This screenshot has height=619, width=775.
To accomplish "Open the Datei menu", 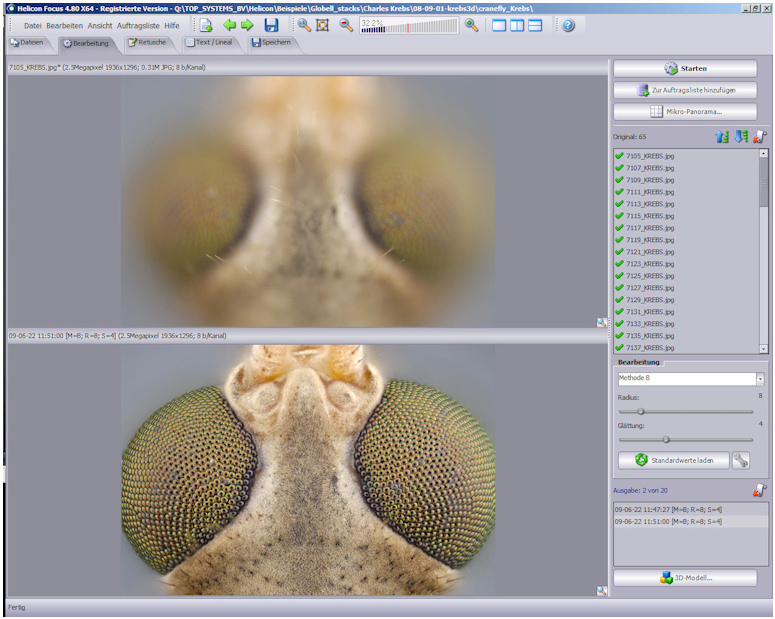I will point(33,26).
